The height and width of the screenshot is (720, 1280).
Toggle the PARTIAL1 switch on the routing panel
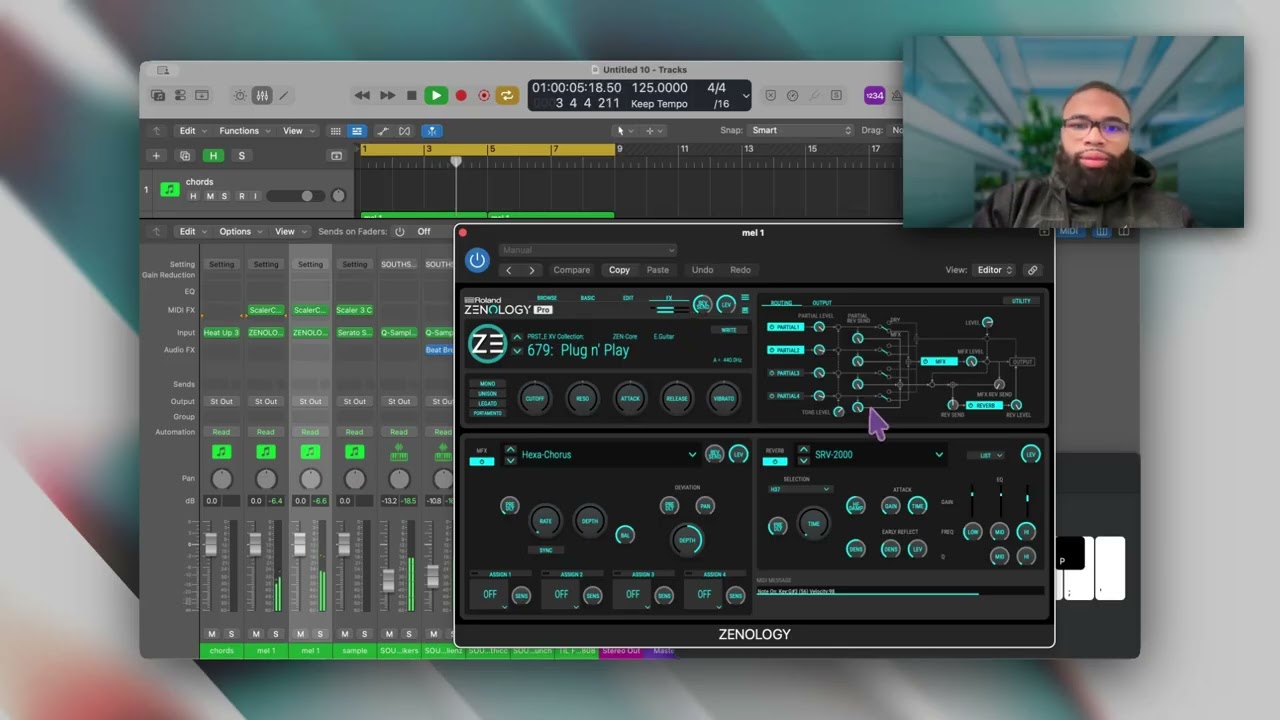(785, 327)
